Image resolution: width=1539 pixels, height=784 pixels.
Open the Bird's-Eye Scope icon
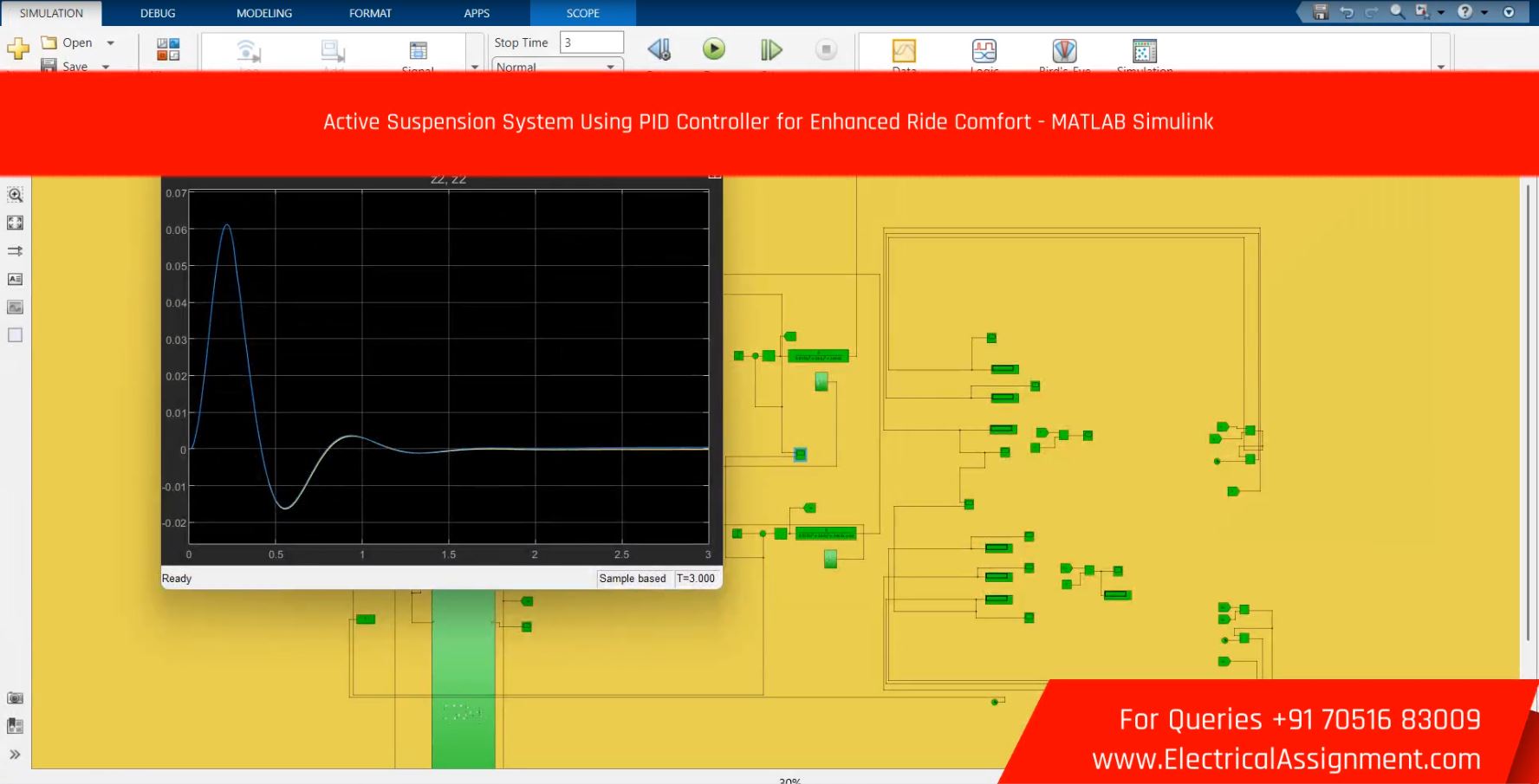point(1064,50)
